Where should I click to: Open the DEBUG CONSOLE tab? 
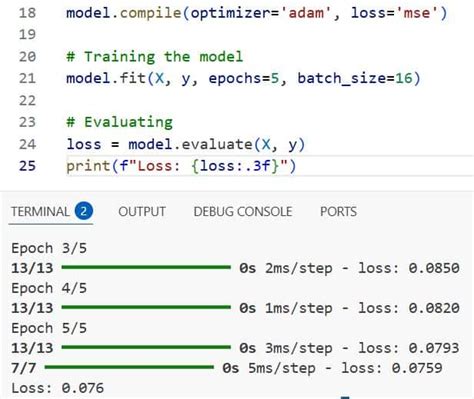tap(243, 212)
